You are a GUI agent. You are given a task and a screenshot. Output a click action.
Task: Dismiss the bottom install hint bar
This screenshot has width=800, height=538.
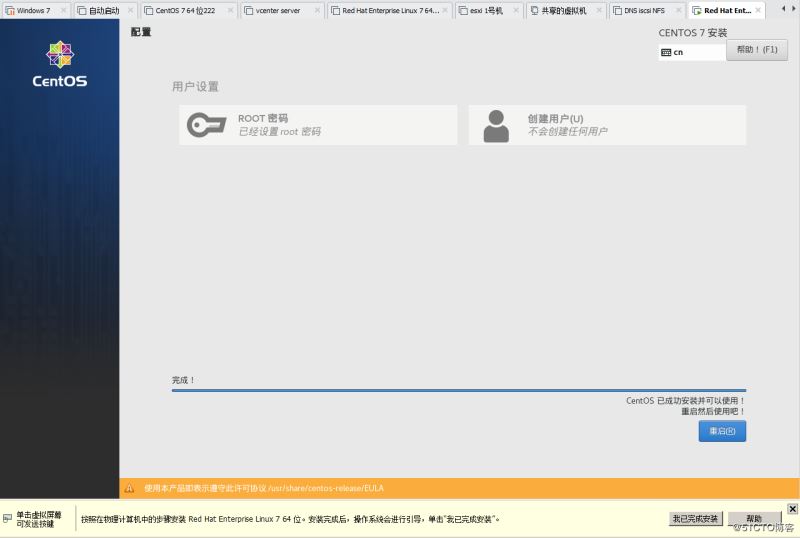[792, 509]
